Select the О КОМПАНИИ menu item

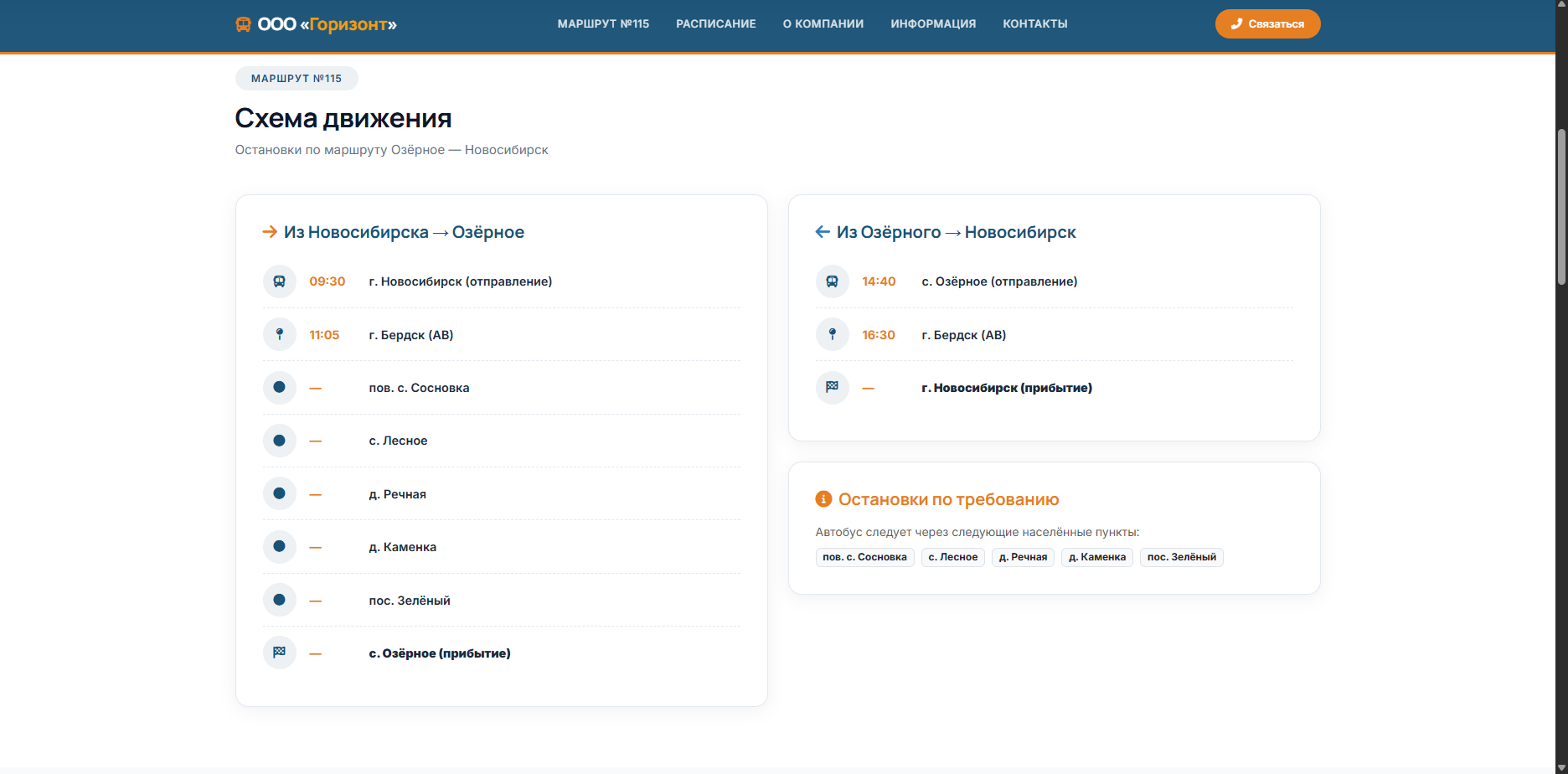[x=823, y=23]
